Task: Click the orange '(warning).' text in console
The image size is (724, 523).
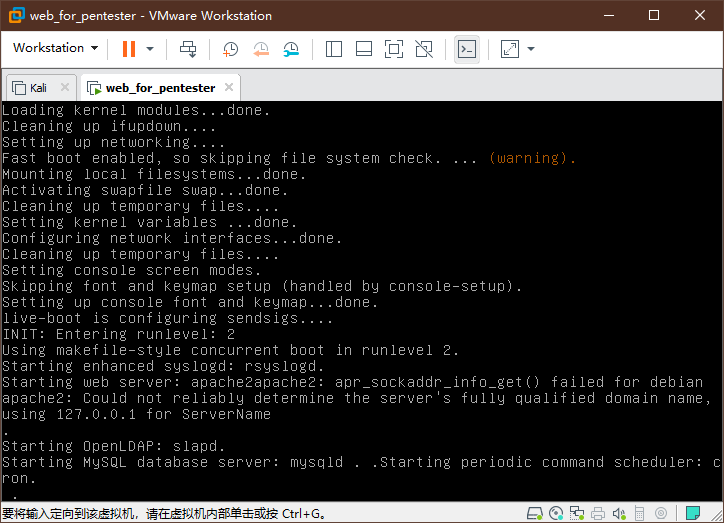Action: 532,158
